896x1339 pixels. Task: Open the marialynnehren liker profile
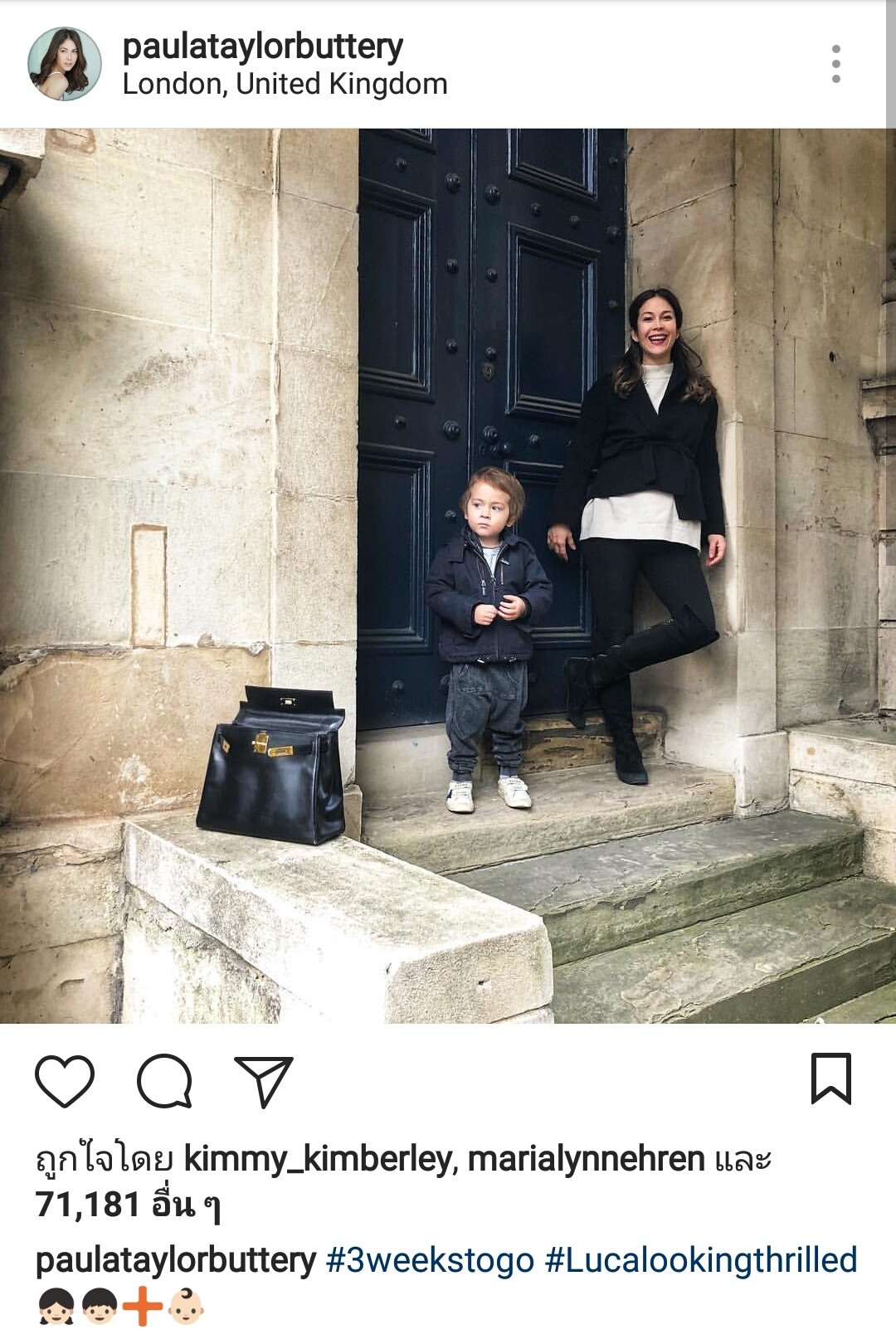click(x=586, y=1159)
